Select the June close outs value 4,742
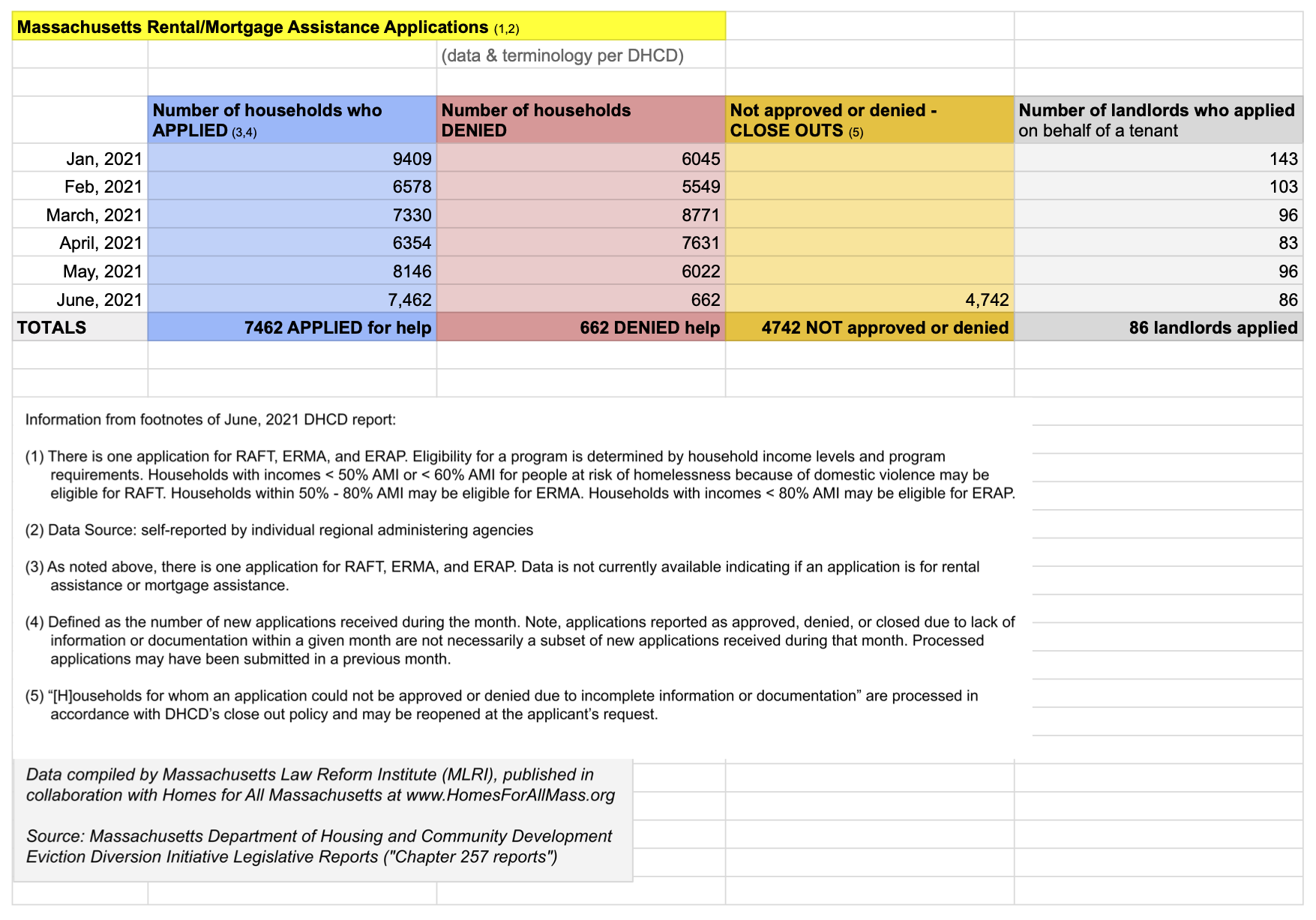Viewport: 1316px width, 920px height. [986, 300]
